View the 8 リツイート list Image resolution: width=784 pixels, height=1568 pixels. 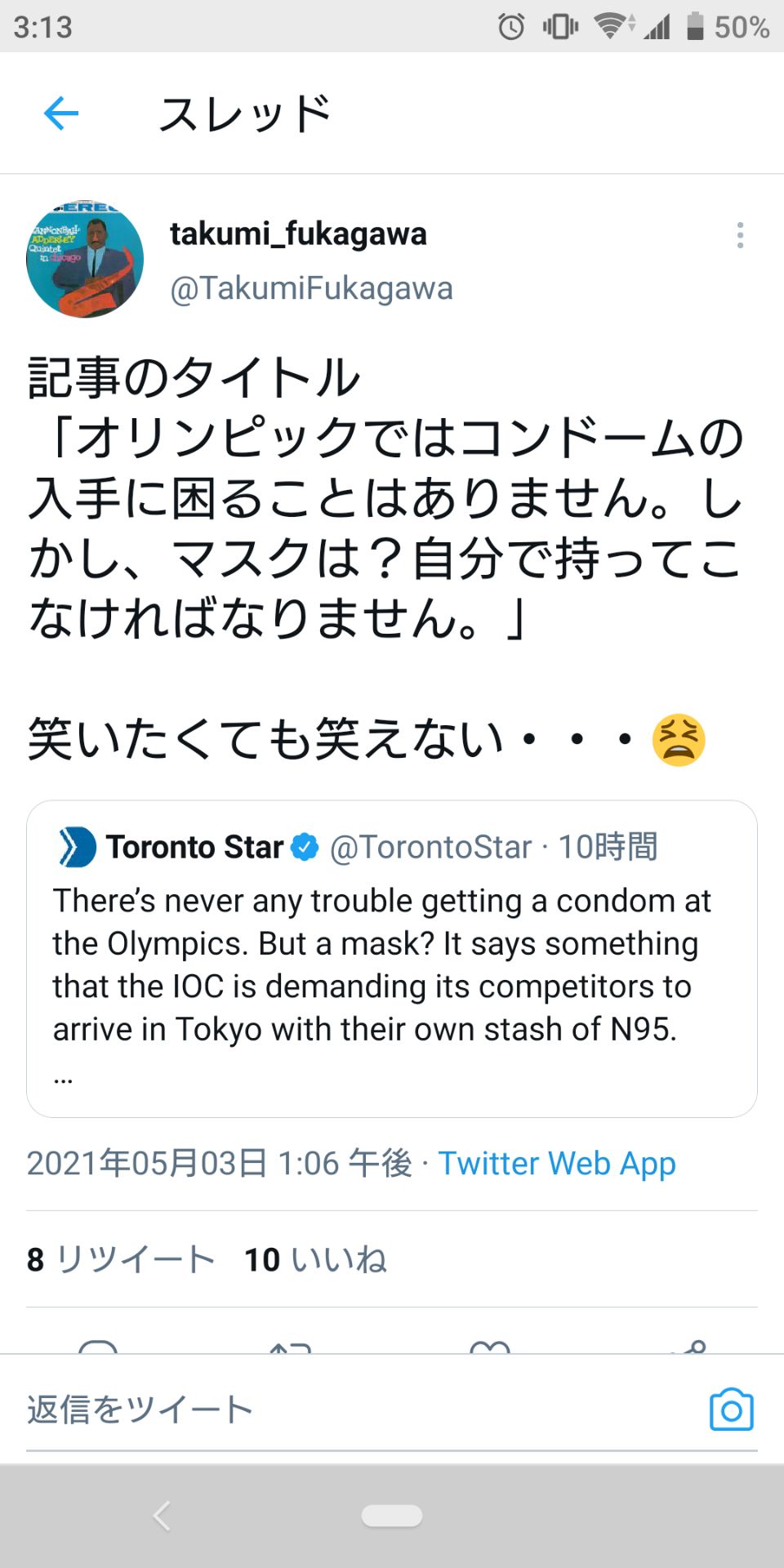[x=118, y=1260]
